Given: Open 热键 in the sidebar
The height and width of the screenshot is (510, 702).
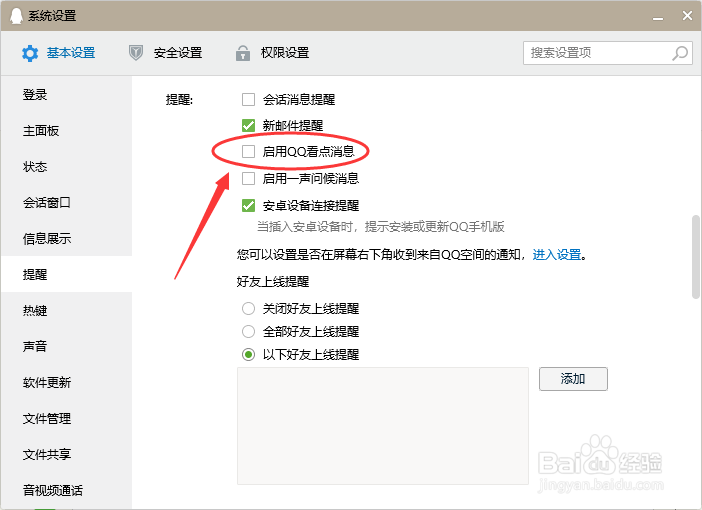Looking at the screenshot, I should [x=66, y=310].
